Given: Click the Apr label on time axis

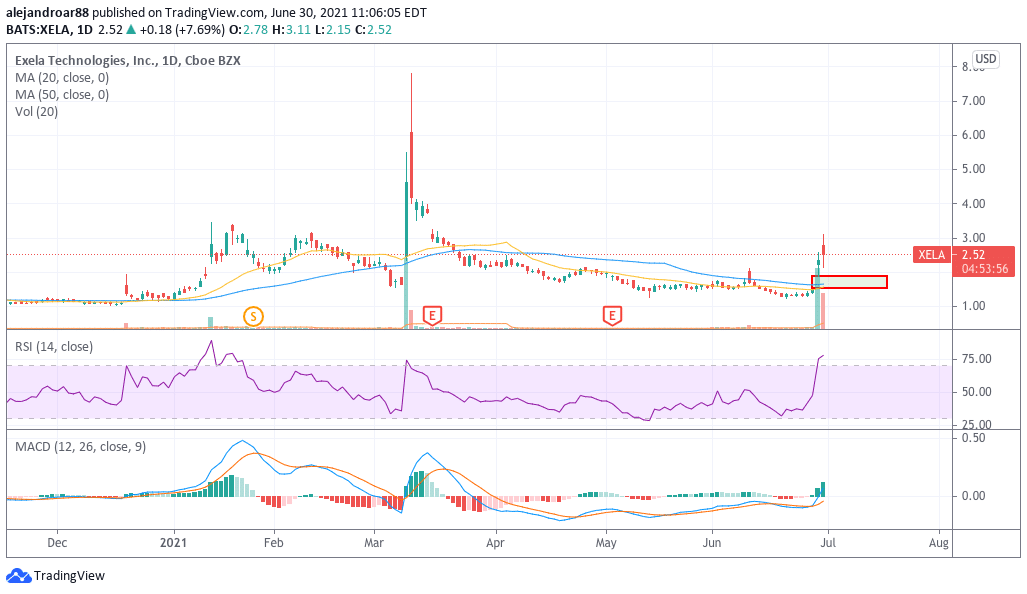Looking at the screenshot, I should coord(495,543).
